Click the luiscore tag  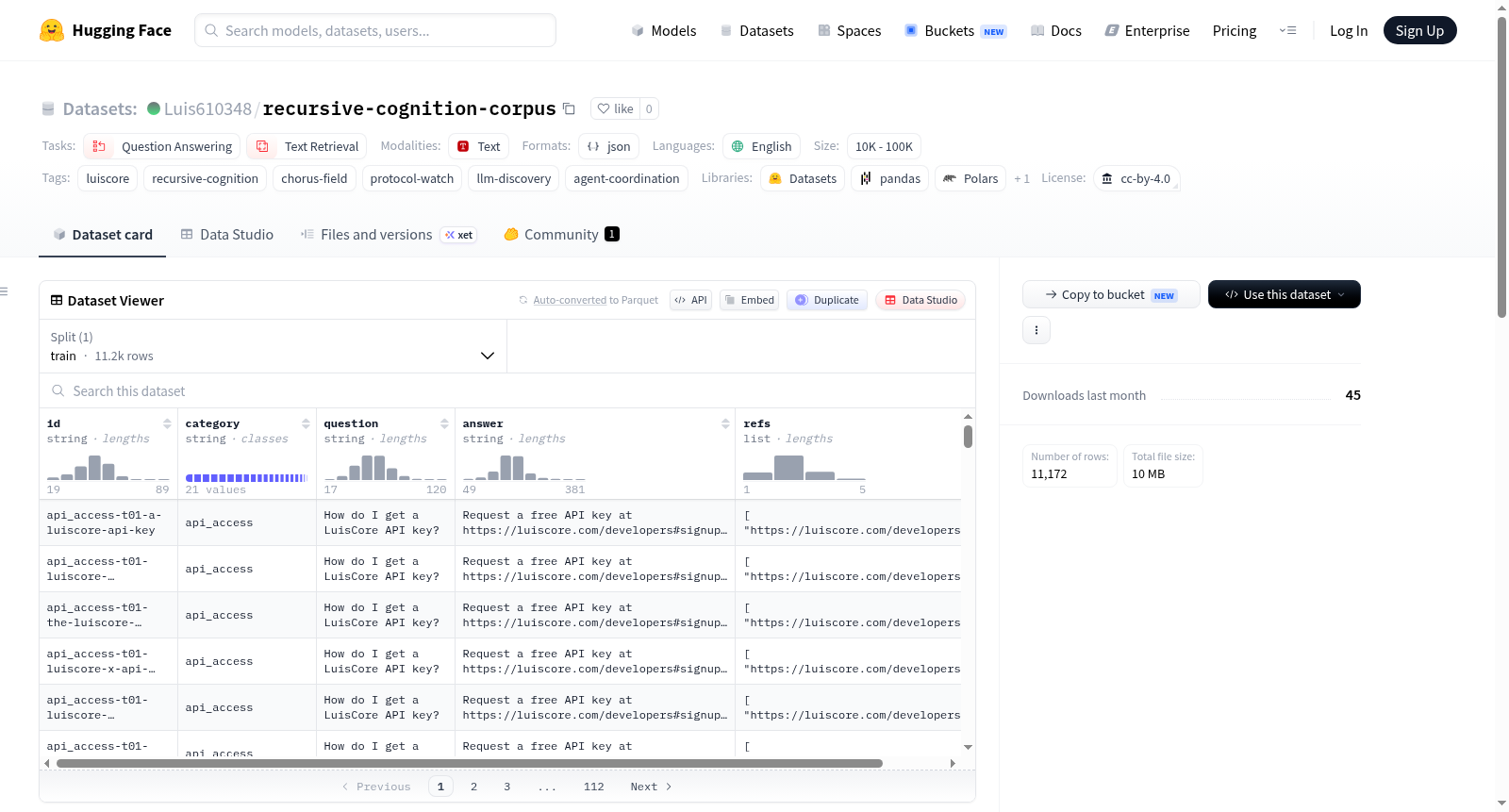tap(108, 178)
